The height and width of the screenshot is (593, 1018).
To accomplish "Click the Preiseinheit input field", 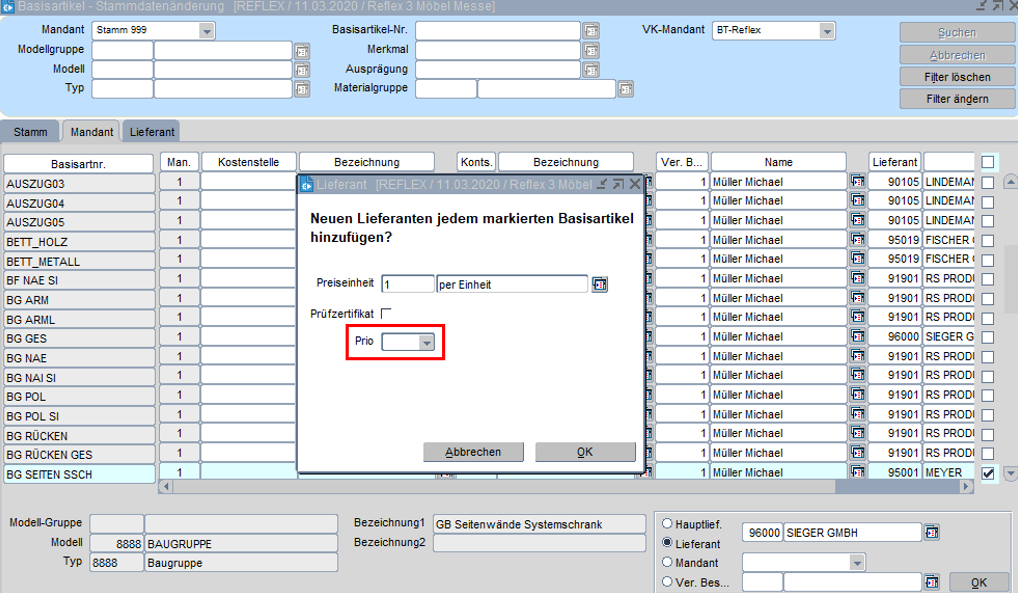I will pos(407,284).
